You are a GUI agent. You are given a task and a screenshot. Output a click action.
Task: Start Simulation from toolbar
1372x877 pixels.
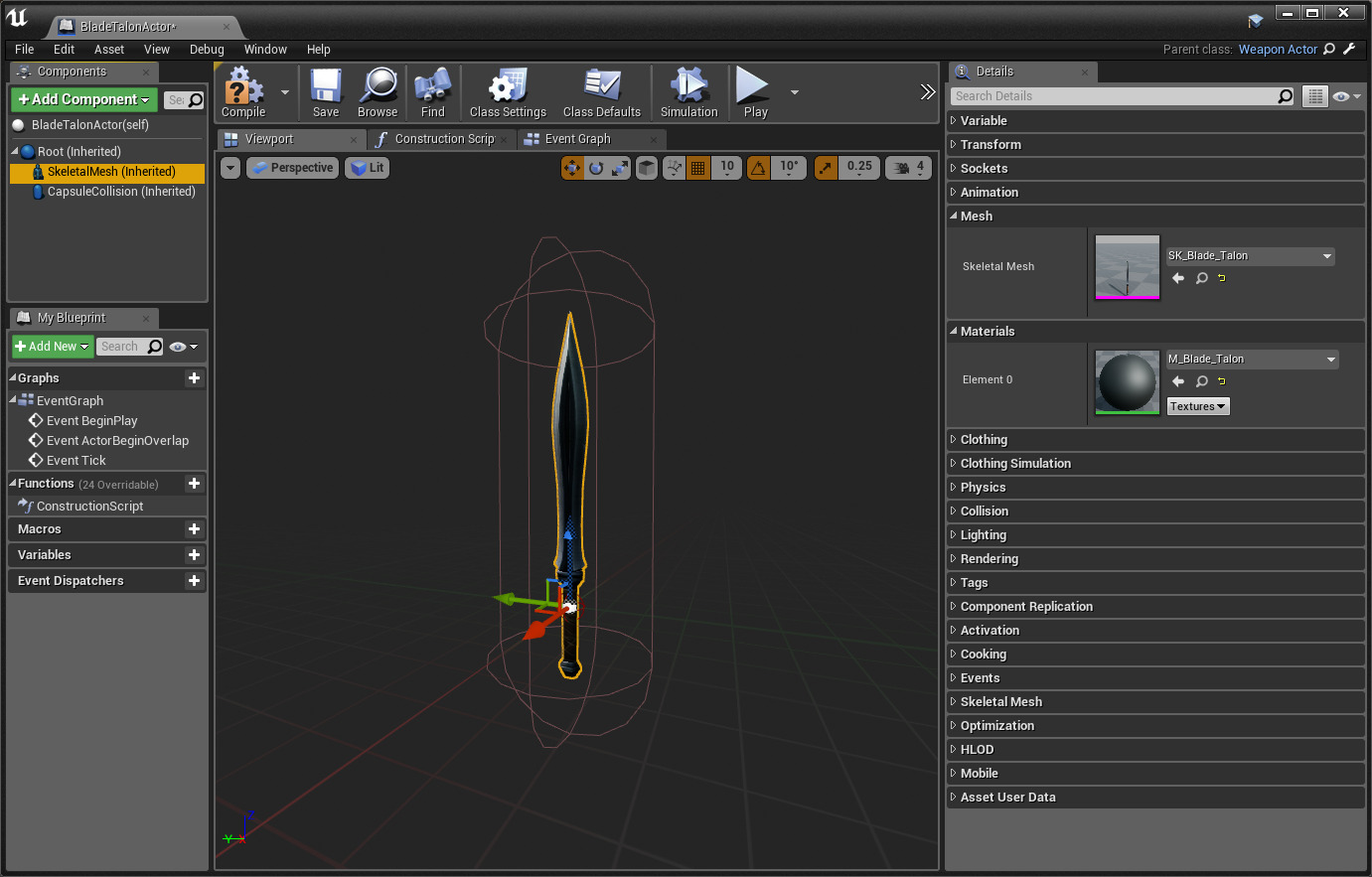click(x=688, y=88)
